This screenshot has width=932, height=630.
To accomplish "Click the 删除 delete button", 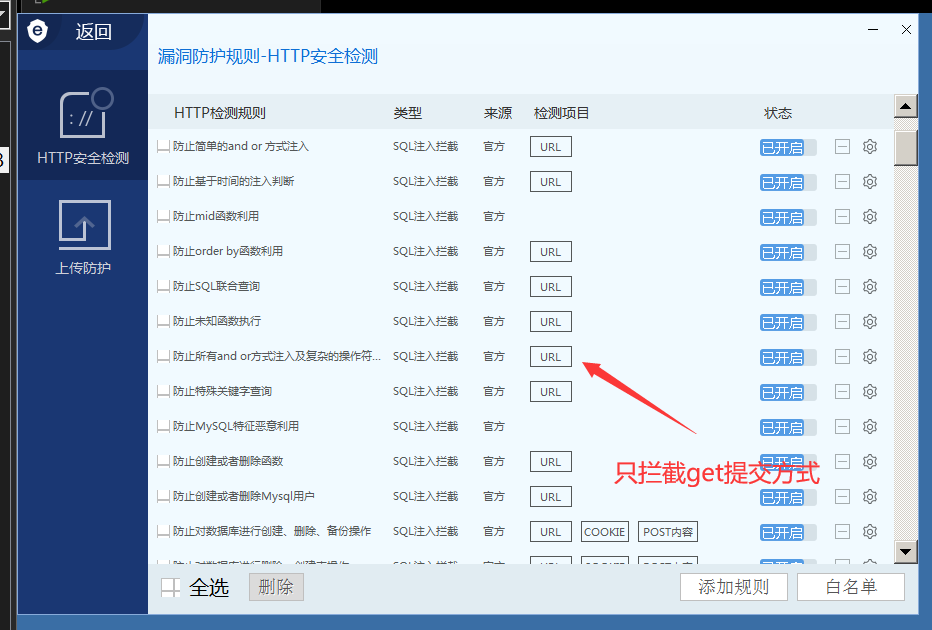I will pos(276,587).
